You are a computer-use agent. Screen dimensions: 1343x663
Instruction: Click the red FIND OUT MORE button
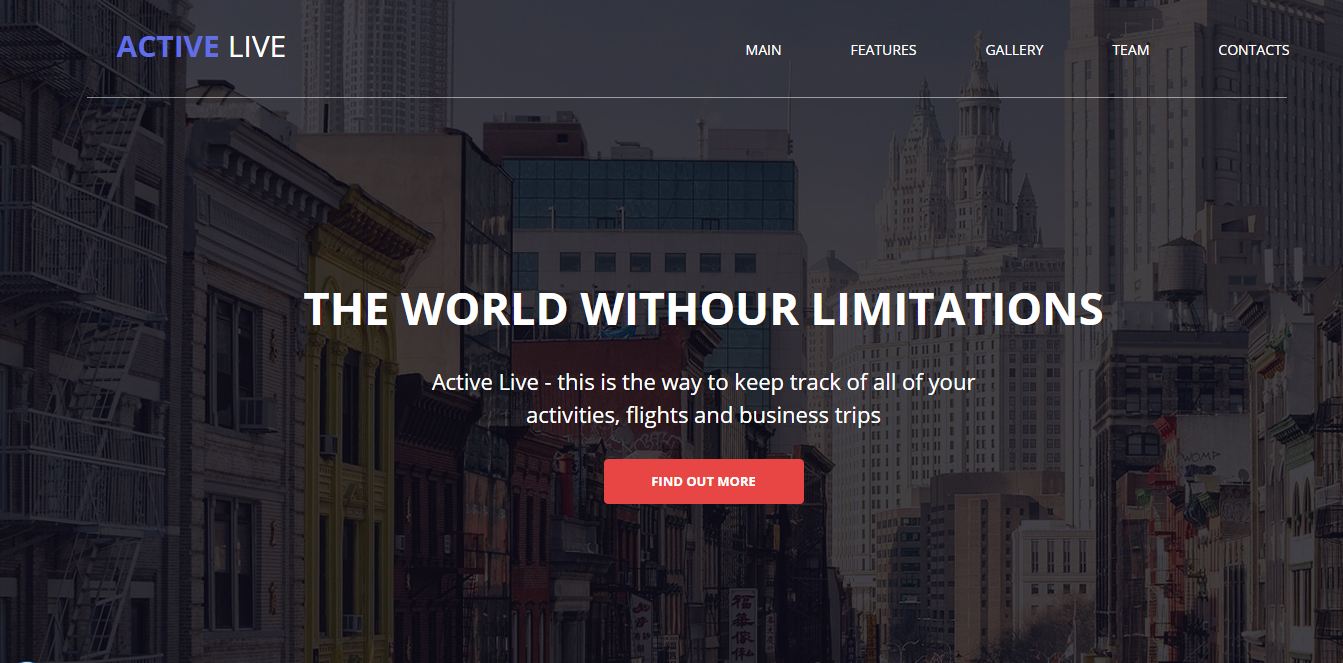(x=704, y=481)
